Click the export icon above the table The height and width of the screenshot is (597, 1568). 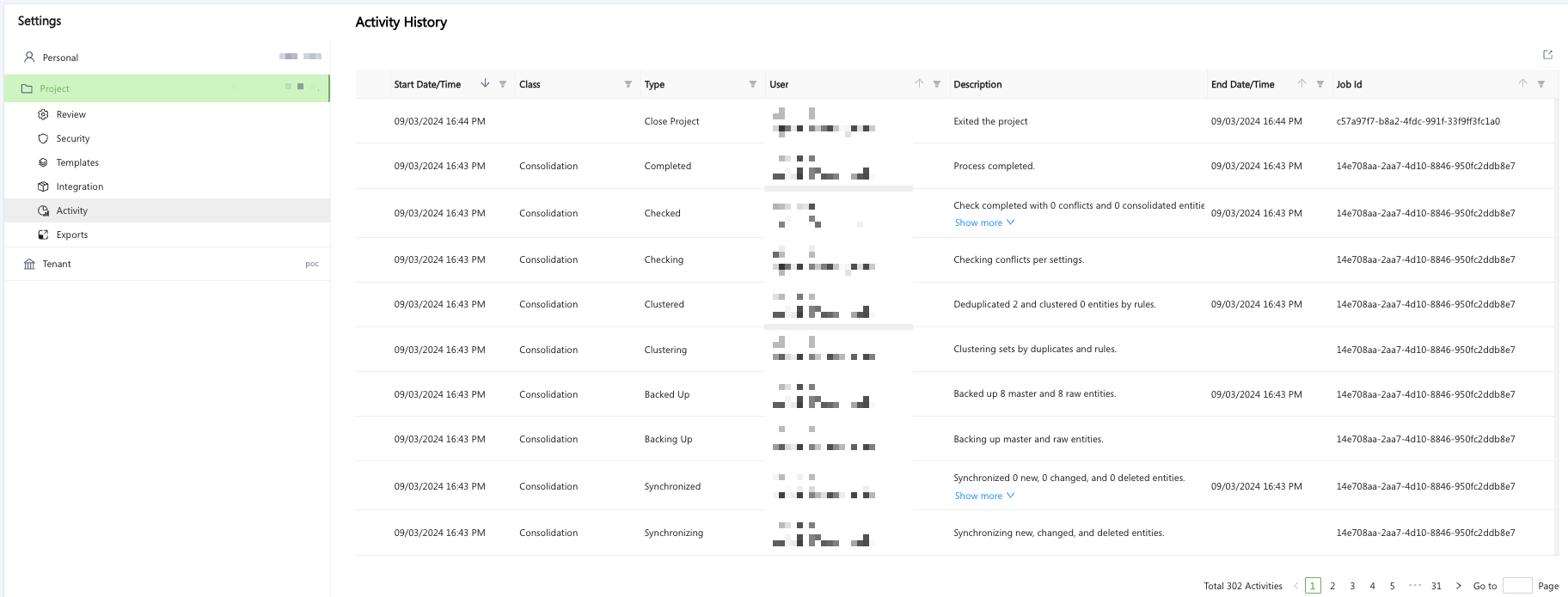1547,55
